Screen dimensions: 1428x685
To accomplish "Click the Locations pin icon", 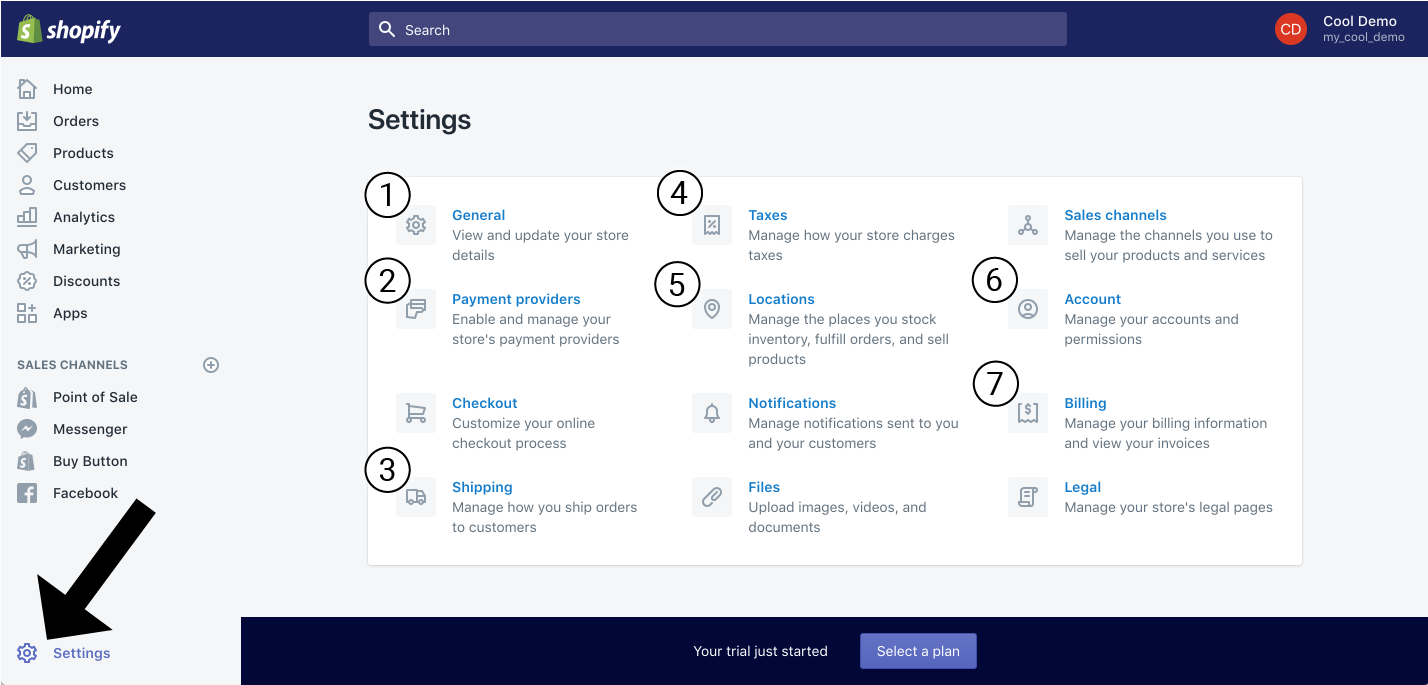I will point(712,309).
